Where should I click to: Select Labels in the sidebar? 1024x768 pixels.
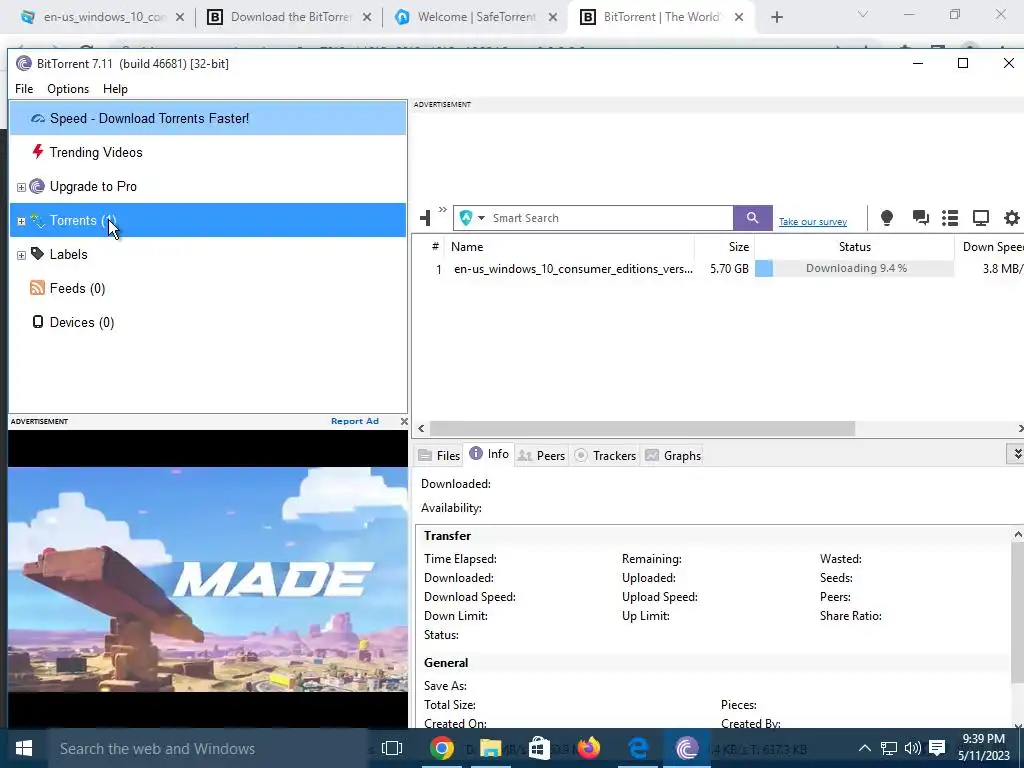(68, 254)
